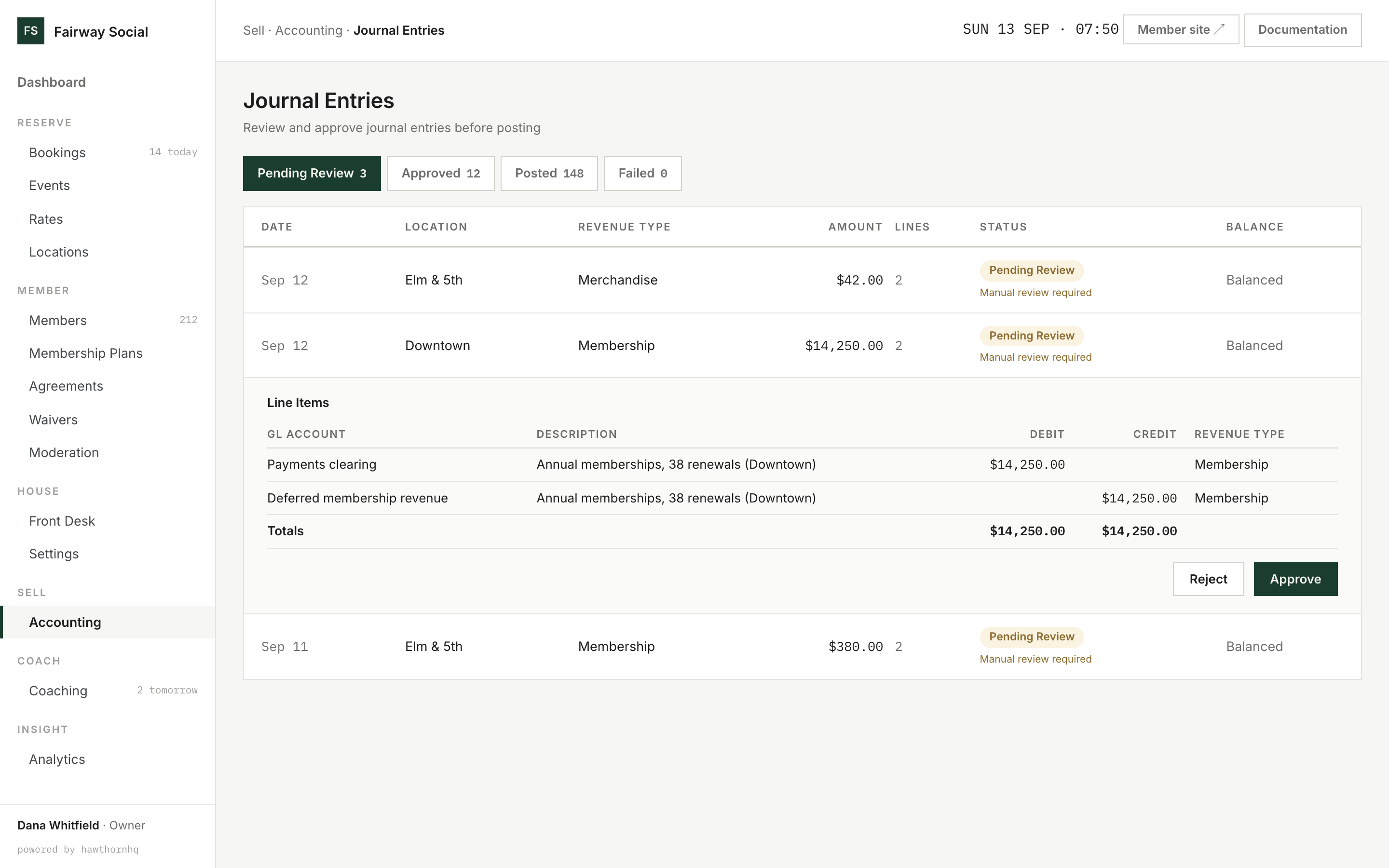Open Moderation in the sidebar
Viewport: 1389px width, 868px height.
(x=108, y=452)
